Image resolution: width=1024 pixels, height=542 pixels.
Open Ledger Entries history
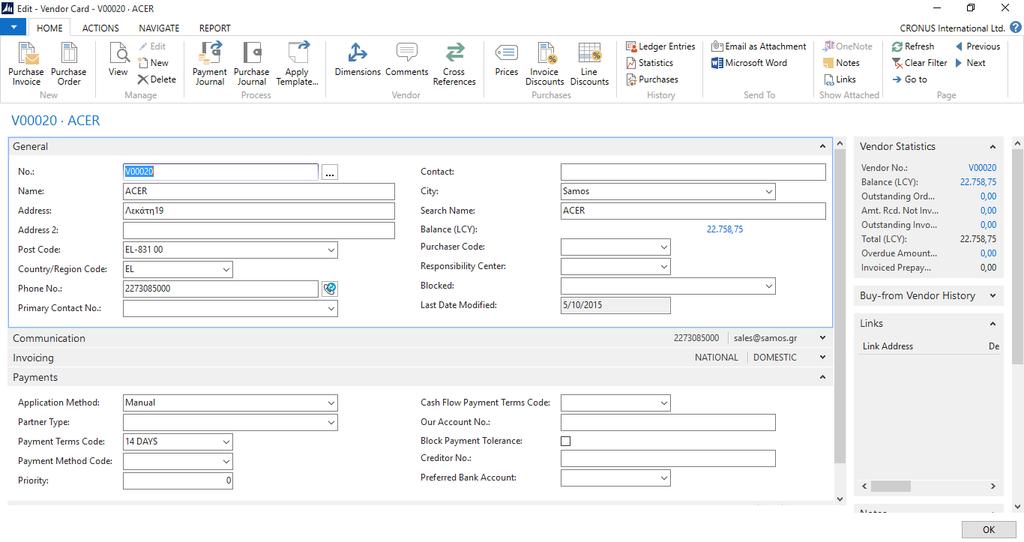[660, 46]
